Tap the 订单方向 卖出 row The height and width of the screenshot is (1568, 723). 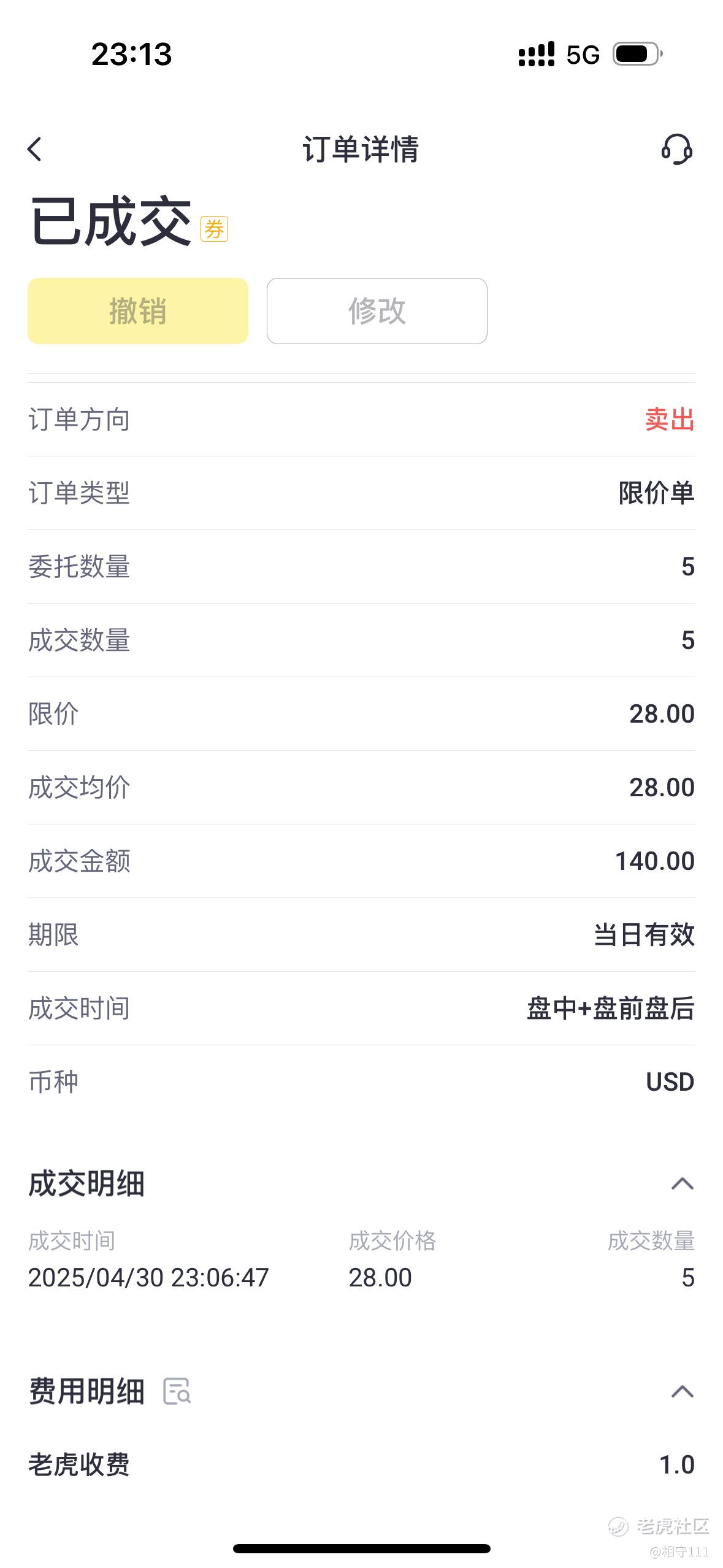pyautogui.click(x=361, y=420)
